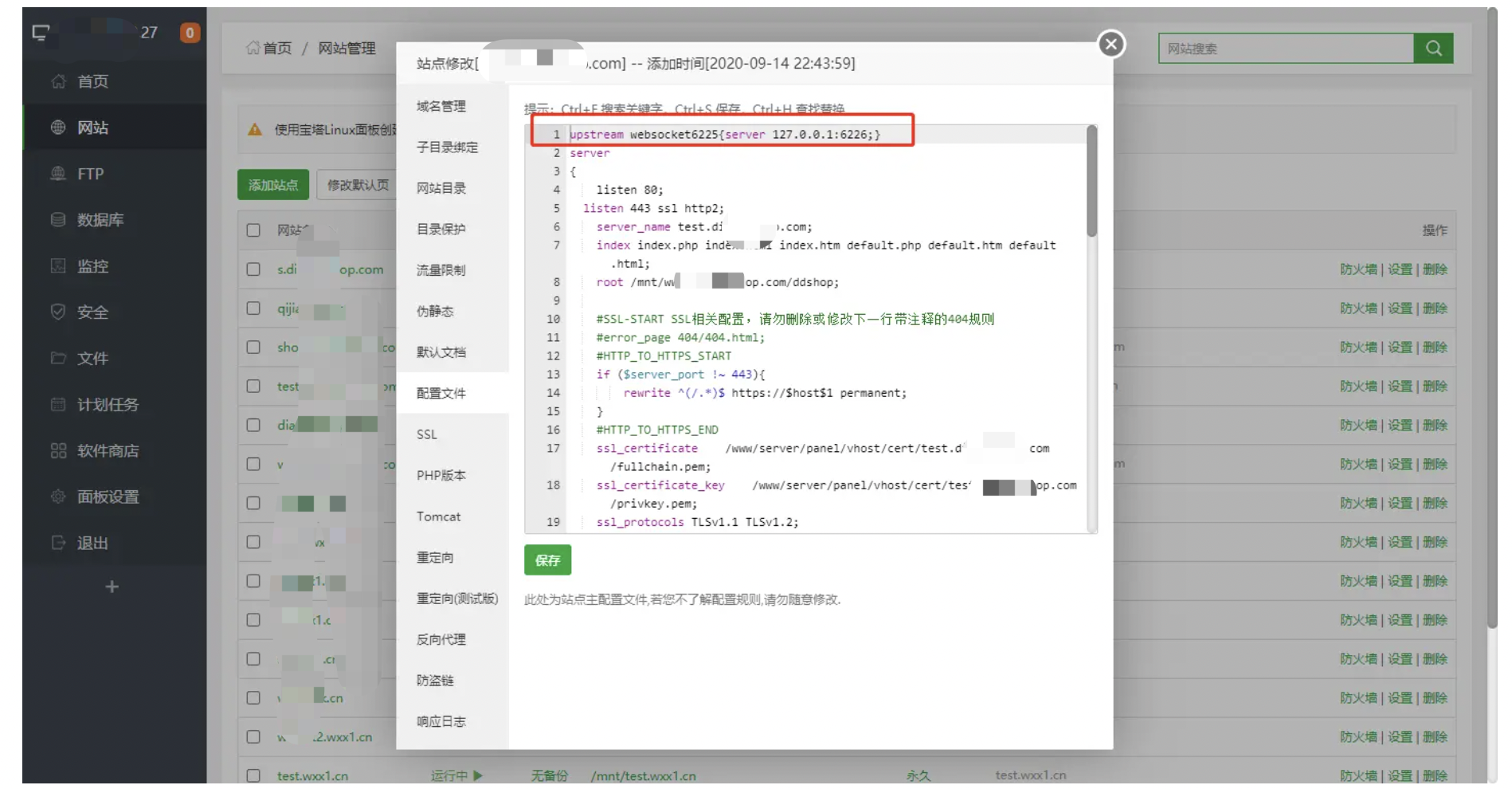Check the box for the site row ending .cn above 2.wxx1.cn

tap(253, 698)
